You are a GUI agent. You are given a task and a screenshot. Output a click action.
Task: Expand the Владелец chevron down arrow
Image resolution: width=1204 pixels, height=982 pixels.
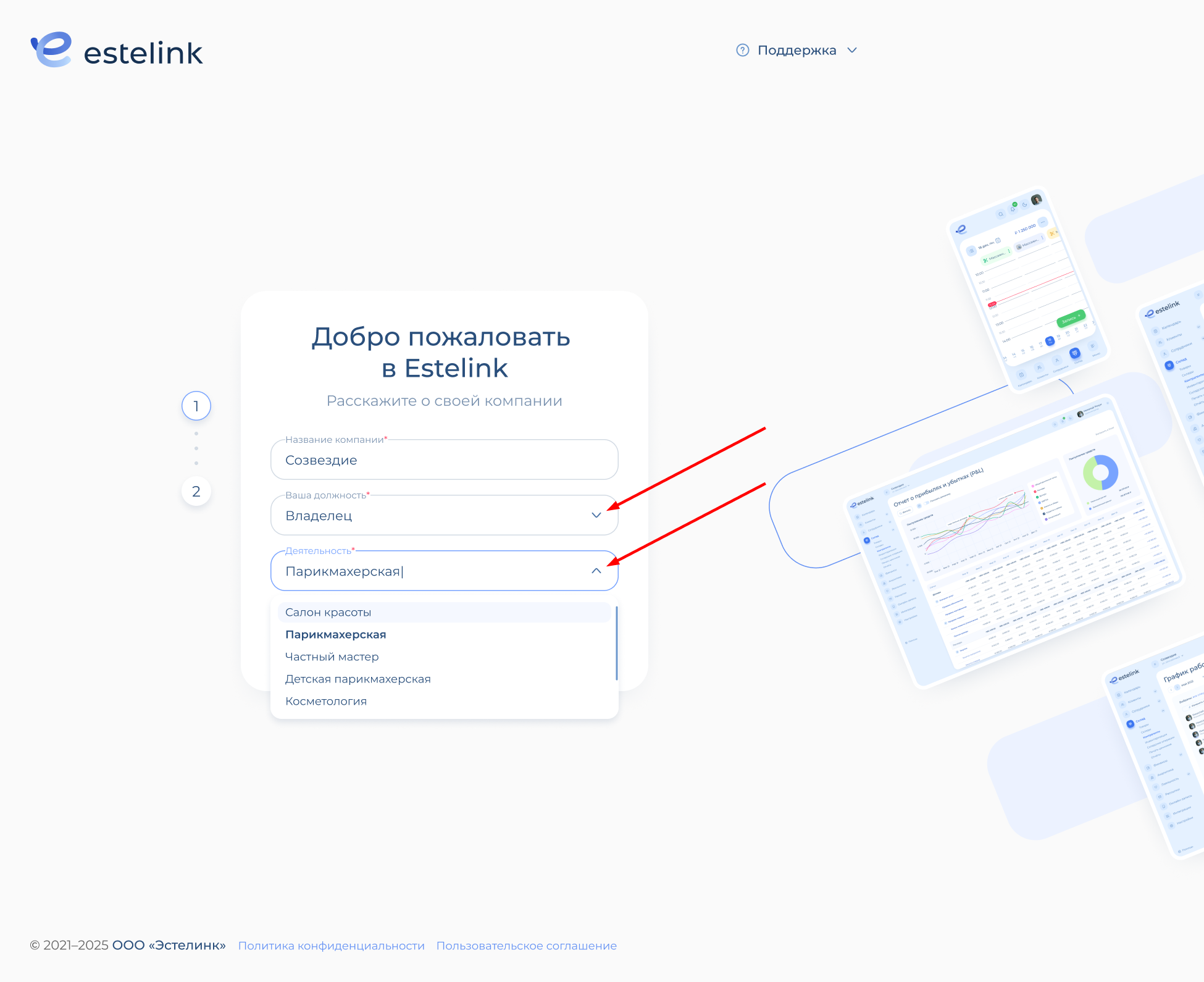click(x=596, y=515)
